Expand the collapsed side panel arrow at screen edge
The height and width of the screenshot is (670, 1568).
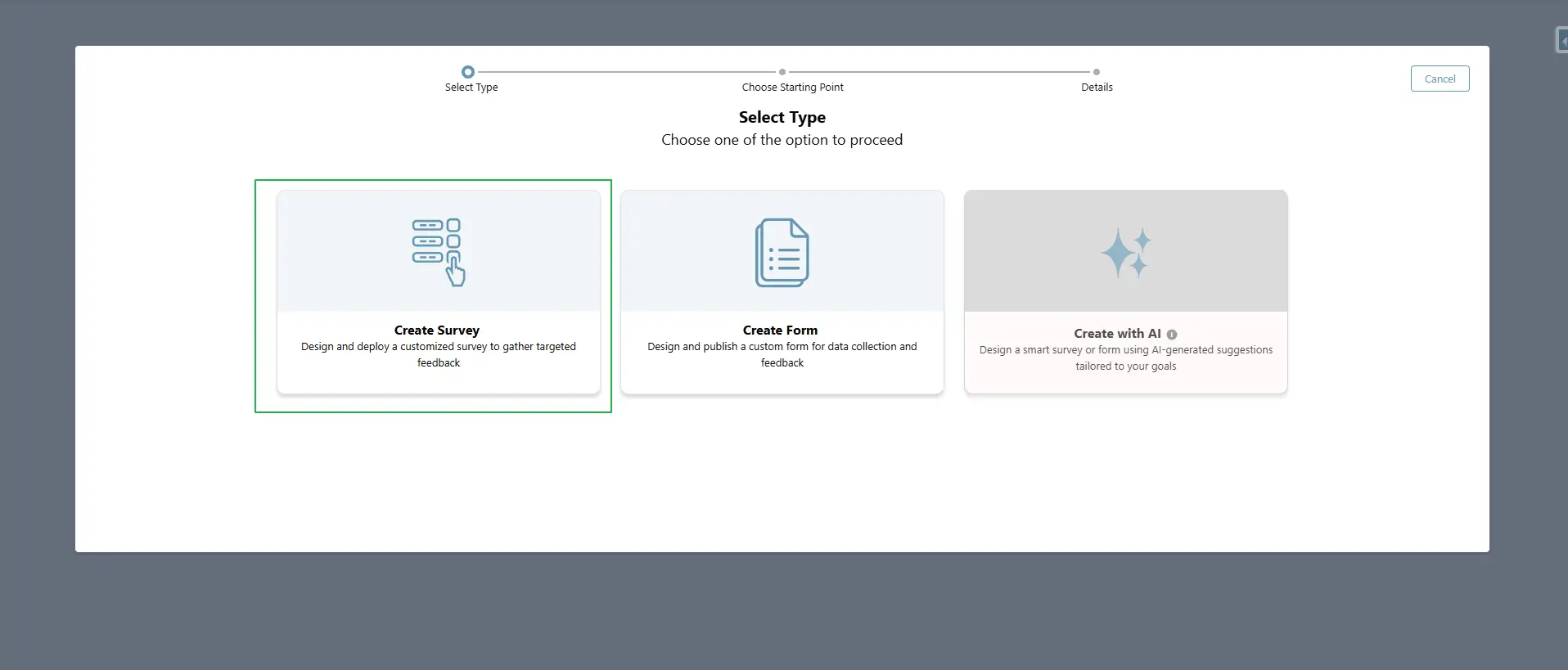pyautogui.click(x=1561, y=40)
